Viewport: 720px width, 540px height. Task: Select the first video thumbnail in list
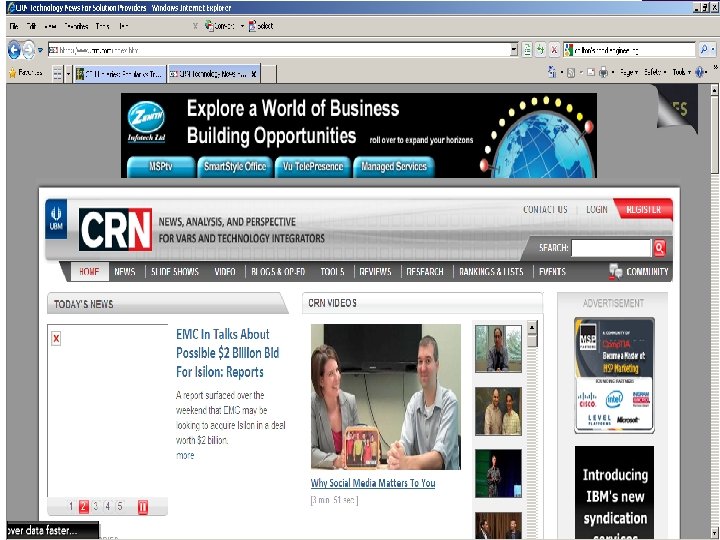[x=498, y=349]
